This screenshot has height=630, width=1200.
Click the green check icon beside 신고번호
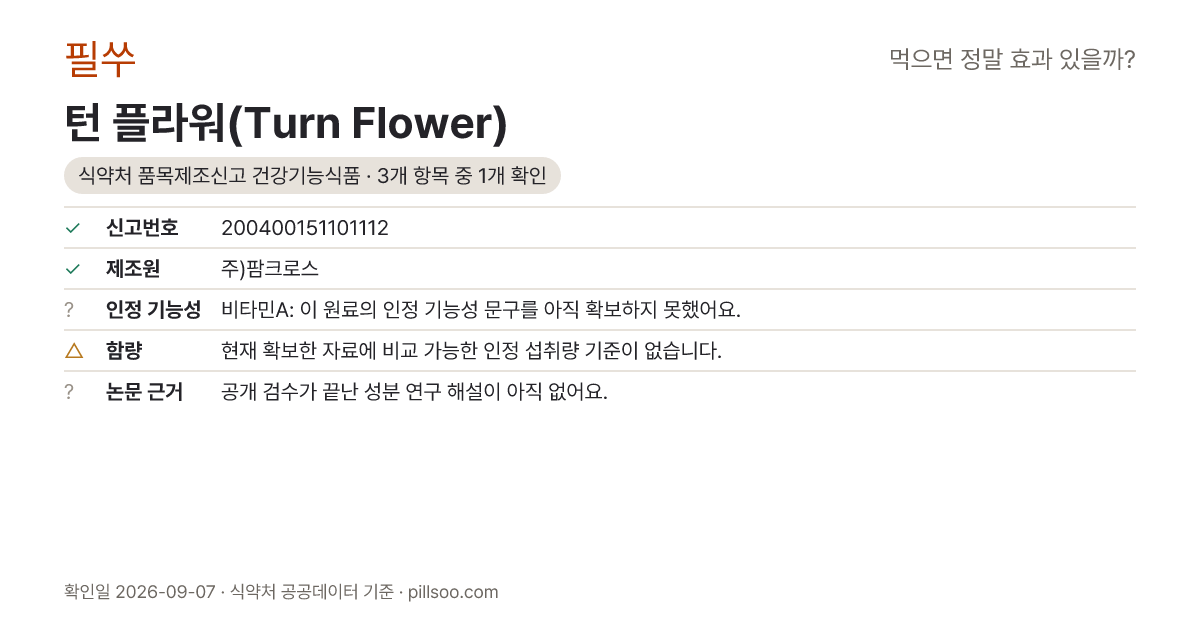(x=72, y=228)
